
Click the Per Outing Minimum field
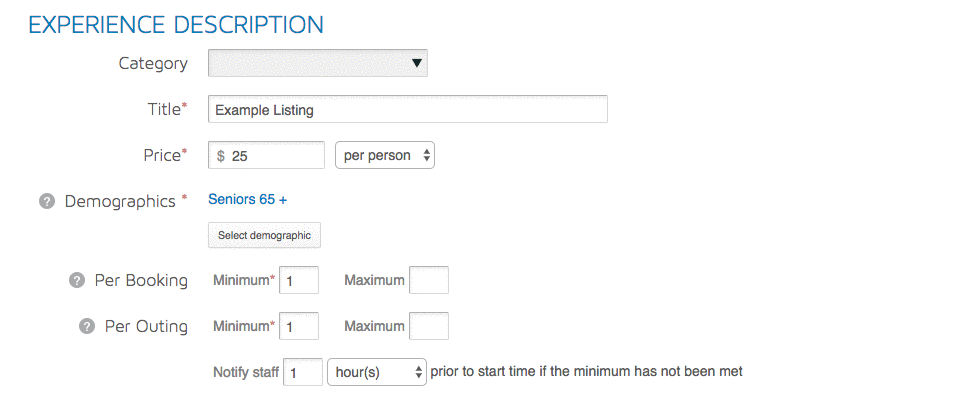coord(299,326)
